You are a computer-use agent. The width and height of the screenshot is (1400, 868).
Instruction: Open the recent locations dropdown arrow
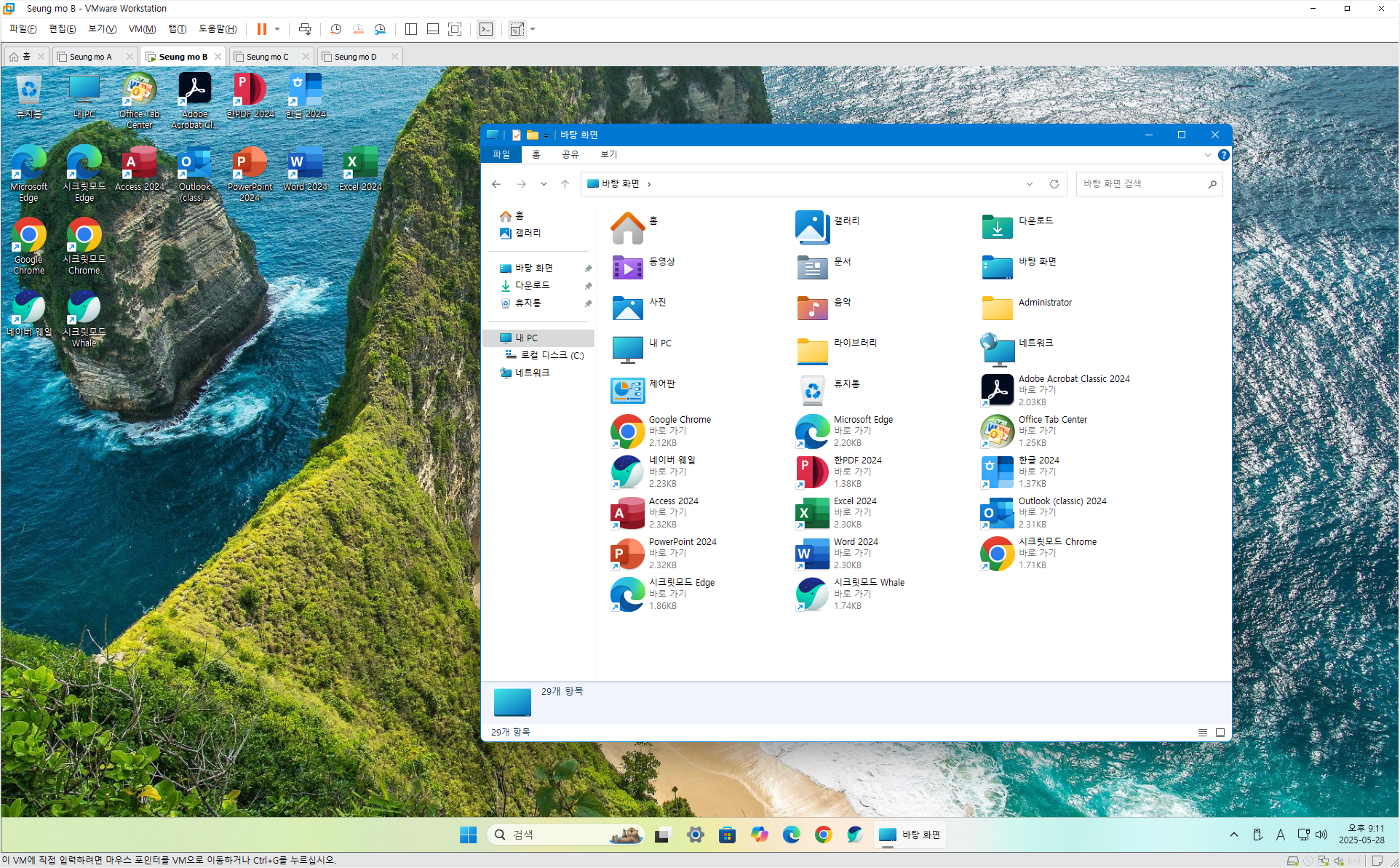(544, 184)
